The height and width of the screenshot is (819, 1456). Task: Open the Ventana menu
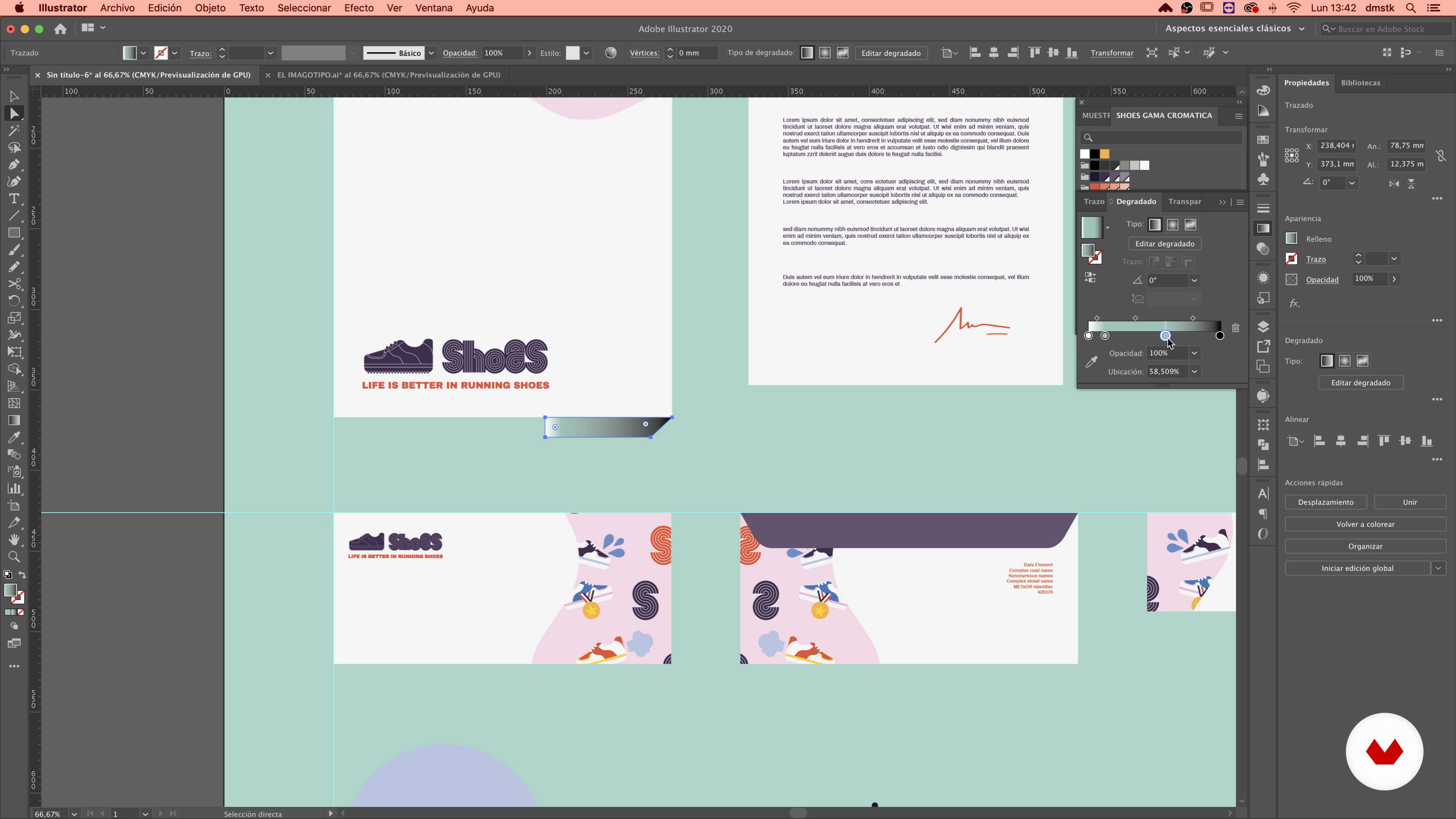(433, 8)
